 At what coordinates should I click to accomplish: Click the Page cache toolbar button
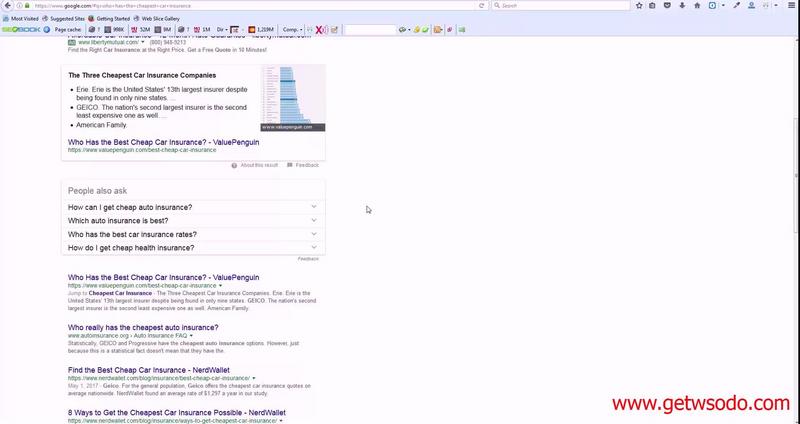[x=68, y=30]
